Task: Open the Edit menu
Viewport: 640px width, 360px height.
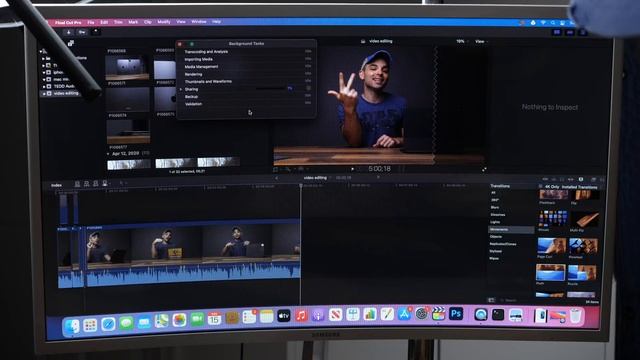Action: [x=104, y=22]
